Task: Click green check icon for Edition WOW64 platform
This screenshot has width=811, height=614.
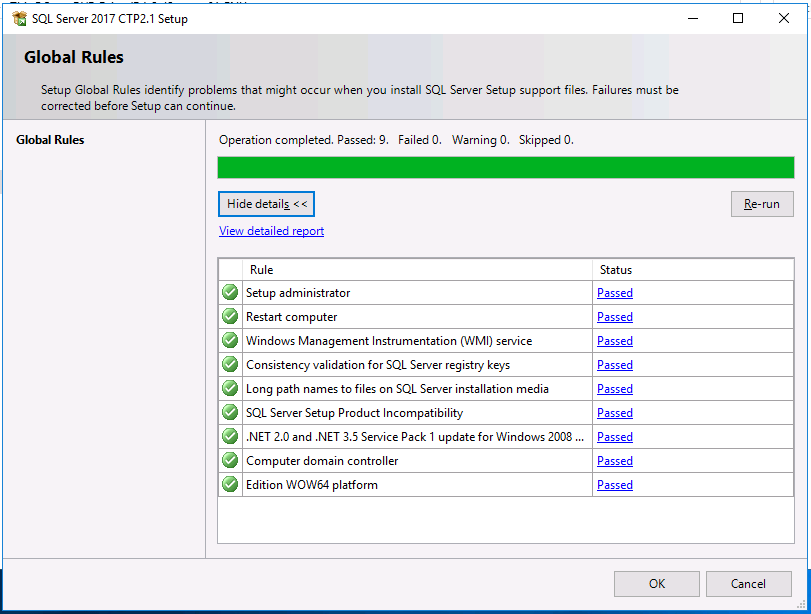Action: coord(230,484)
